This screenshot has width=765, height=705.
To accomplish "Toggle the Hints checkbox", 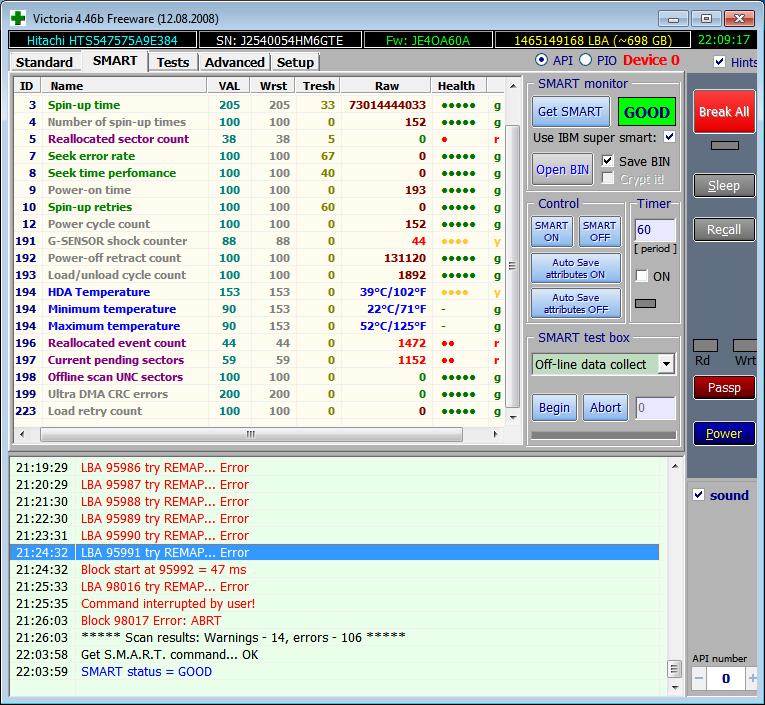I will coord(720,62).
